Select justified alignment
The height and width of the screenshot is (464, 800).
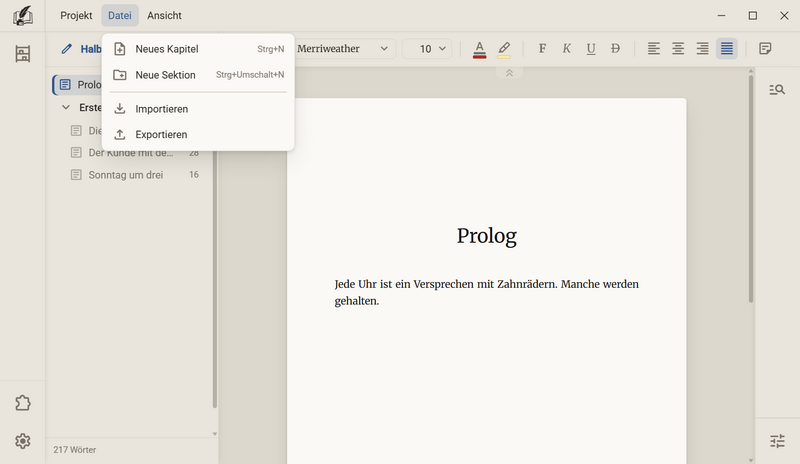pos(727,49)
